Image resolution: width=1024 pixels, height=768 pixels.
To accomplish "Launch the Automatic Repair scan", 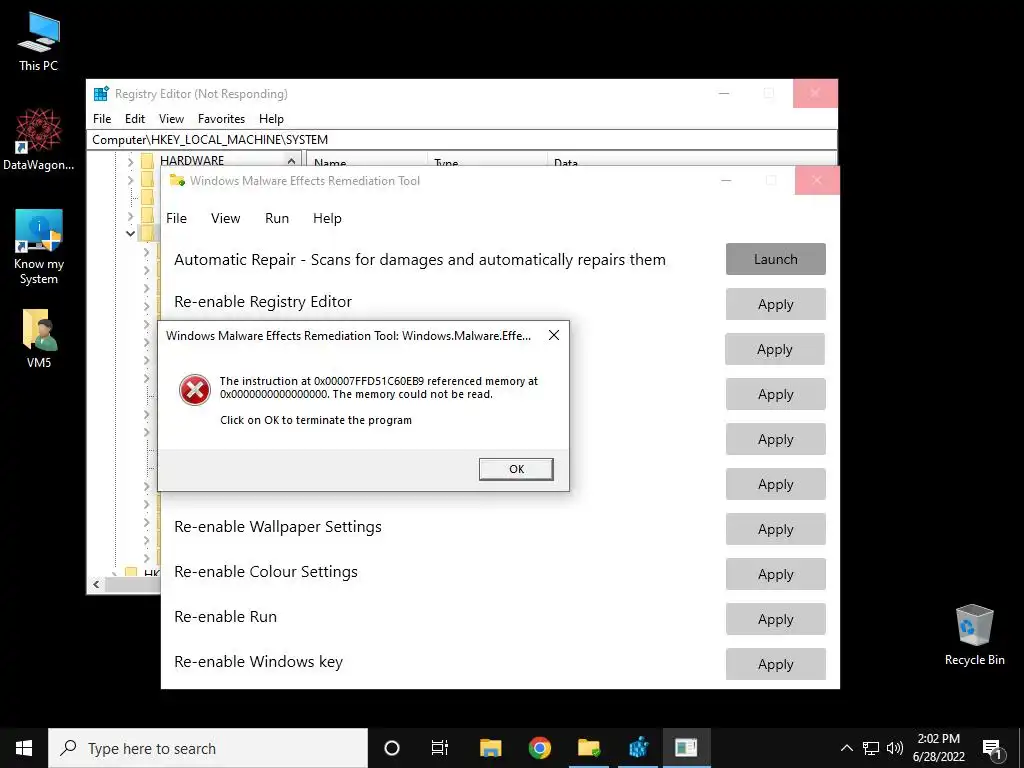I will pyautogui.click(x=776, y=259).
